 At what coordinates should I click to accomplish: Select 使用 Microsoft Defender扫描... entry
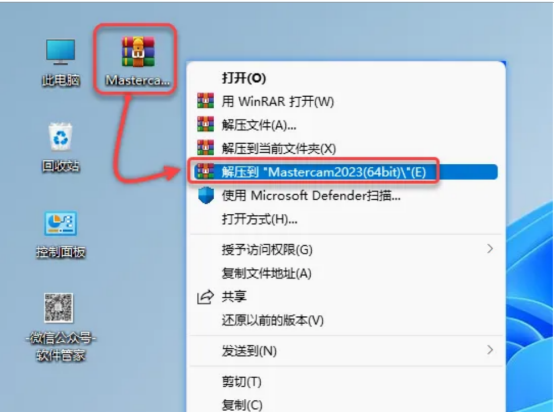[346, 195]
